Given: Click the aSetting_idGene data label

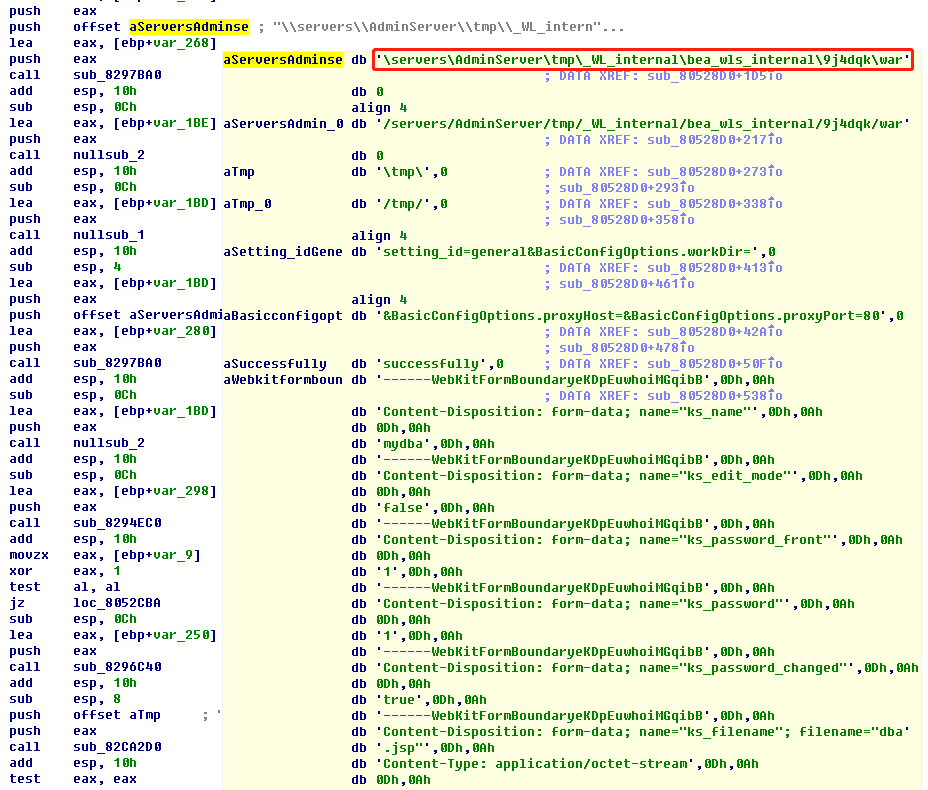Looking at the screenshot, I should (283, 251).
